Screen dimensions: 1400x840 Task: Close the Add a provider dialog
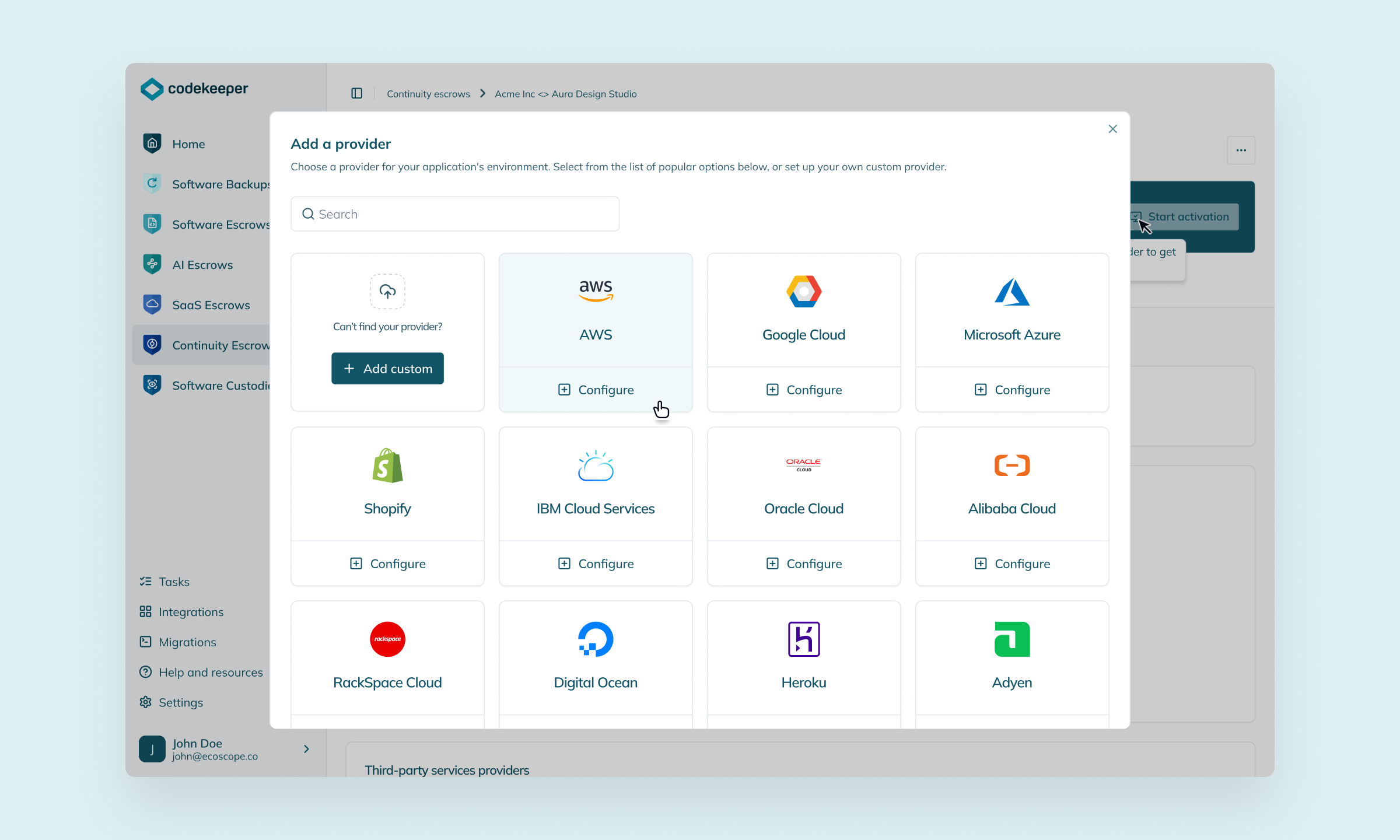pos(1112,129)
